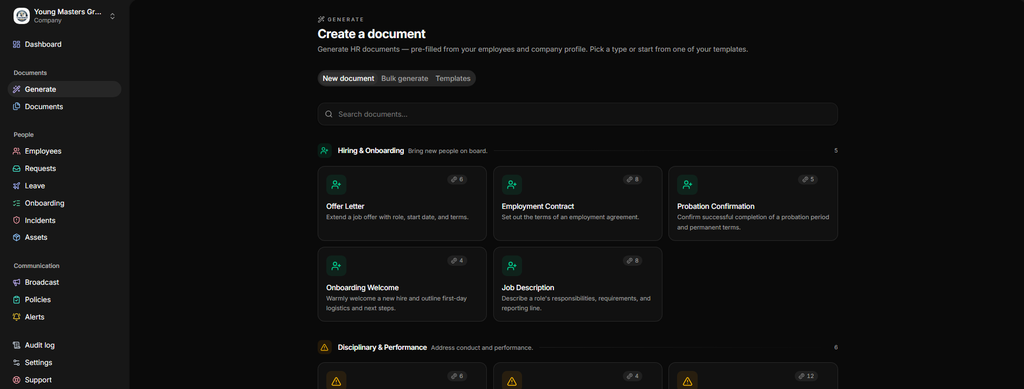Image resolution: width=1024 pixels, height=389 pixels.
Task: Open the Employees section
Action: point(64,151)
